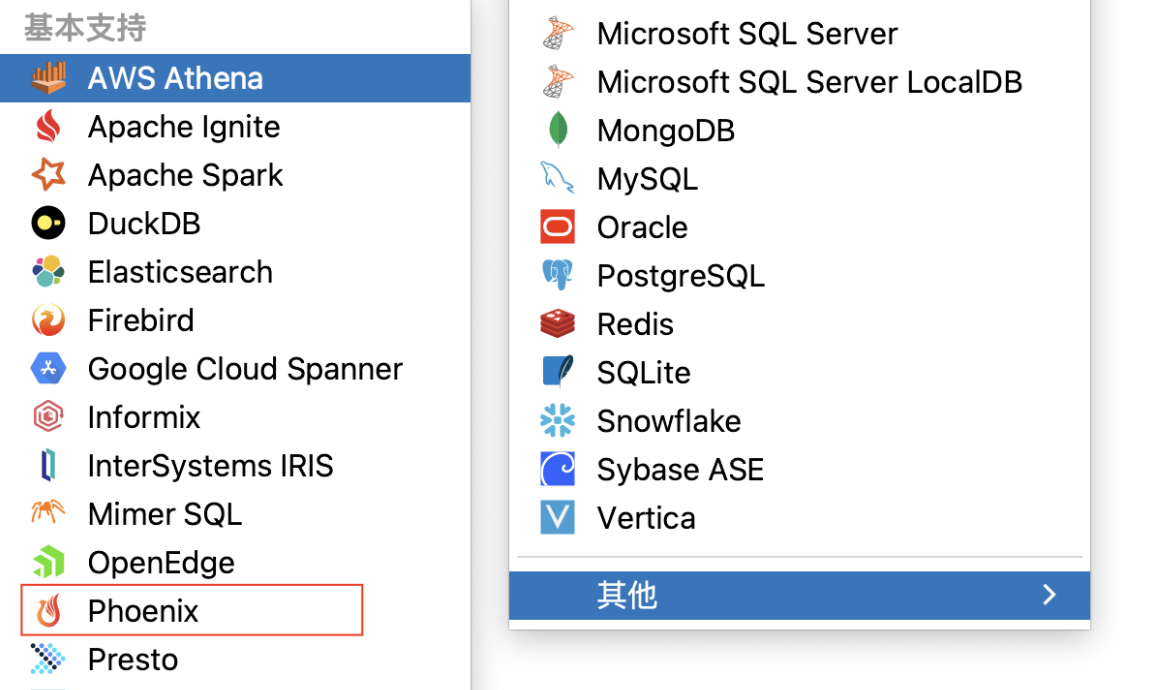Click the Presto dotted icon
The width and height of the screenshot is (1160, 690).
point(49,659)
